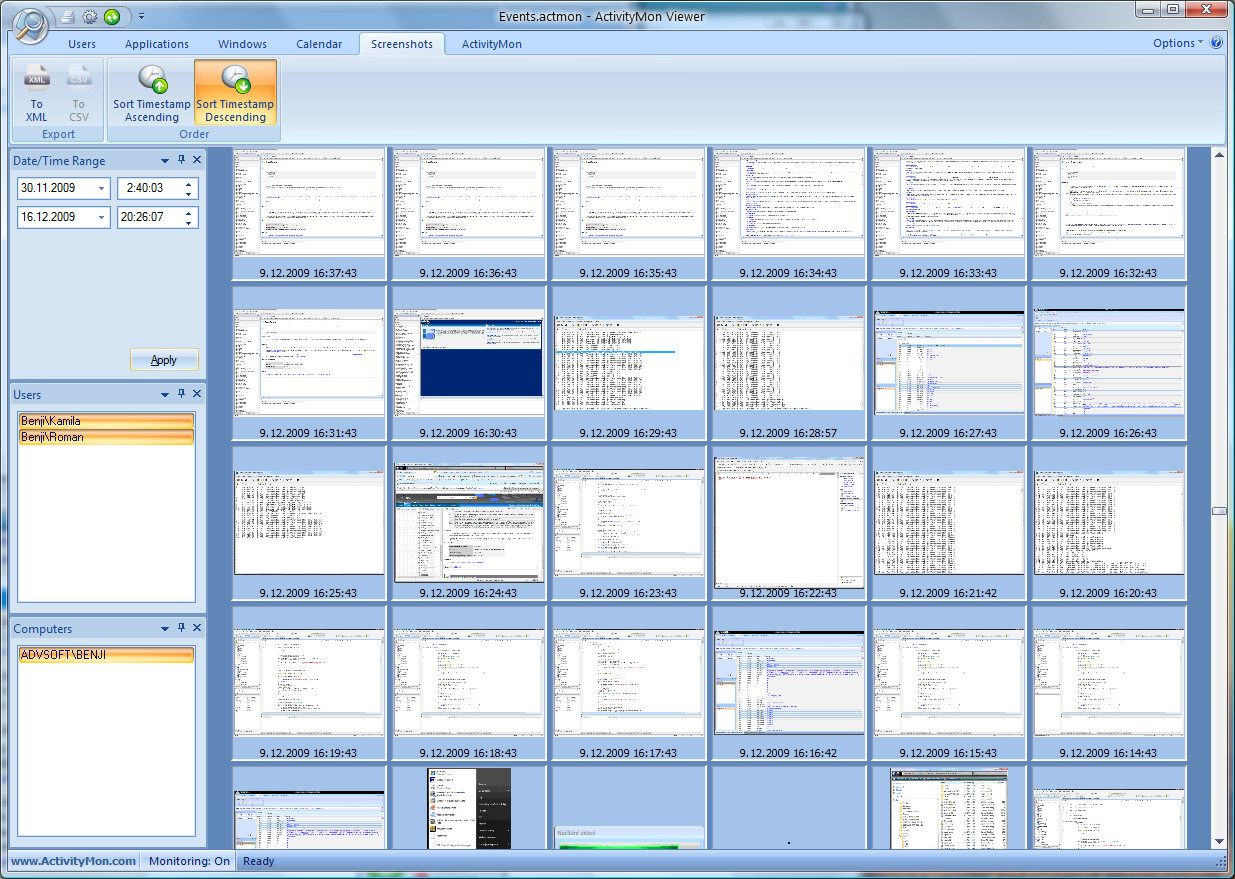Open the www.ActivityMon.com link
This screenshot has height=879, width=1235.
pos(74,861)
